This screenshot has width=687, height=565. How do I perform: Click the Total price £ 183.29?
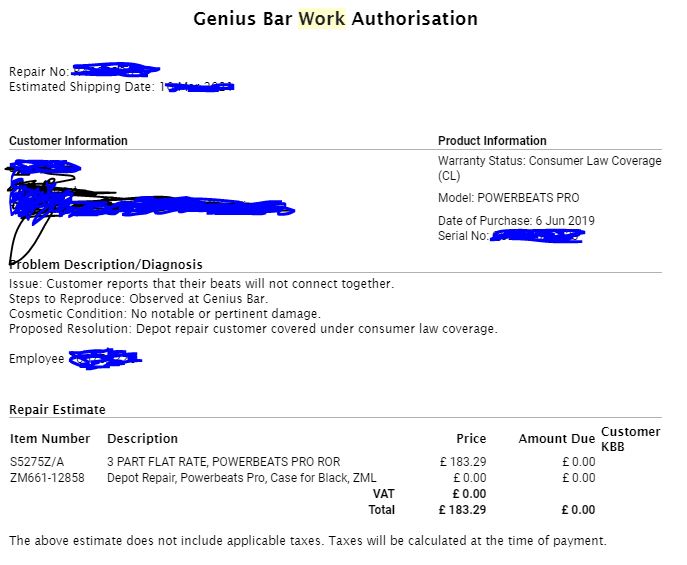point(463,510)
